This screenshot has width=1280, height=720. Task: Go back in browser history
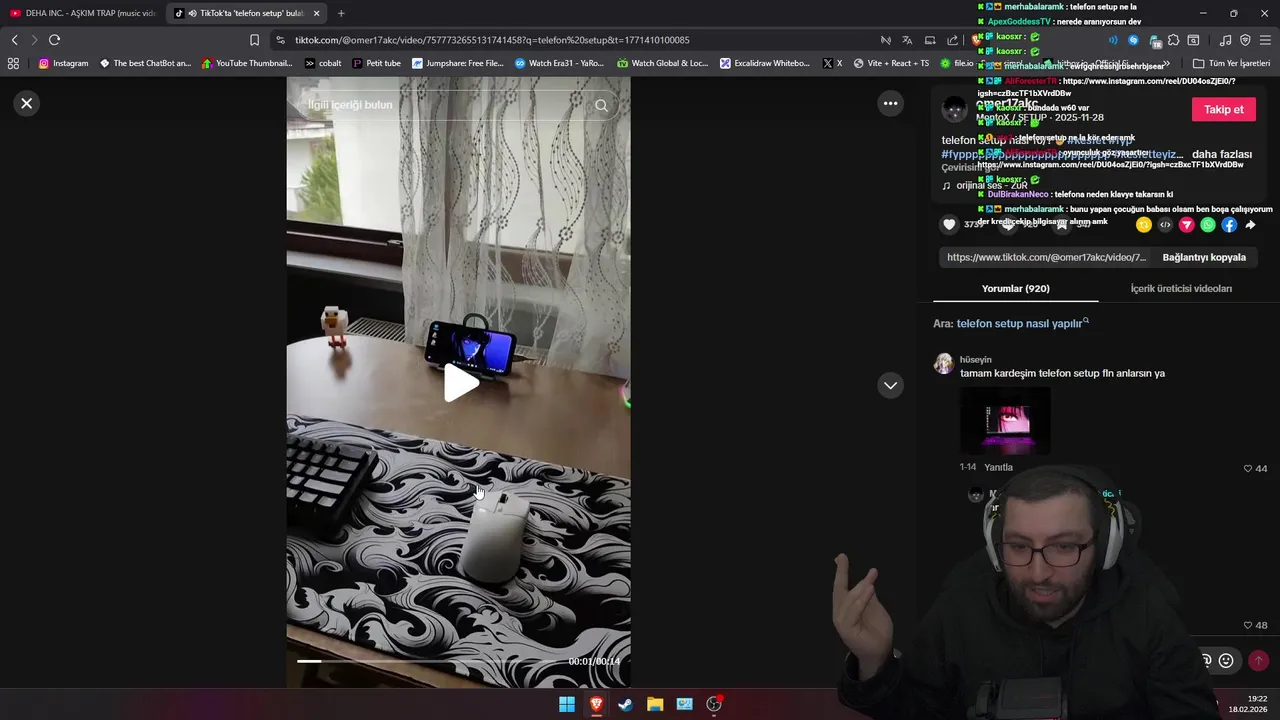(14, 40)
